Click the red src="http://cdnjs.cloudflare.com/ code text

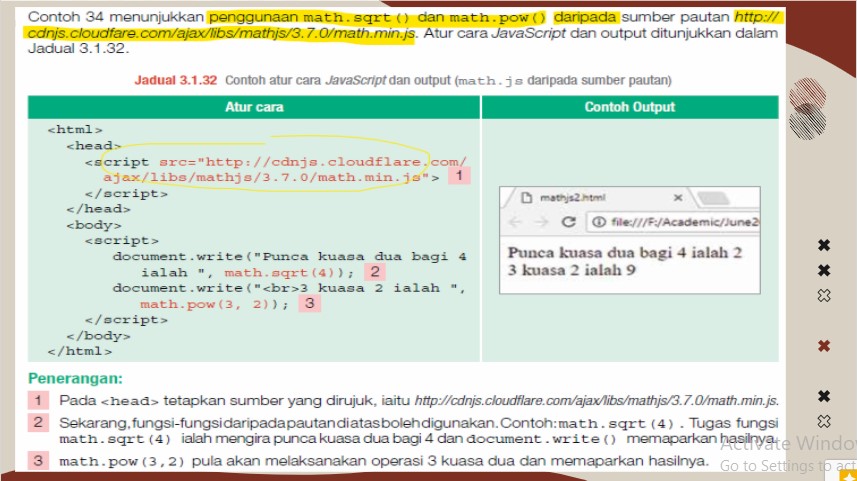313,162
